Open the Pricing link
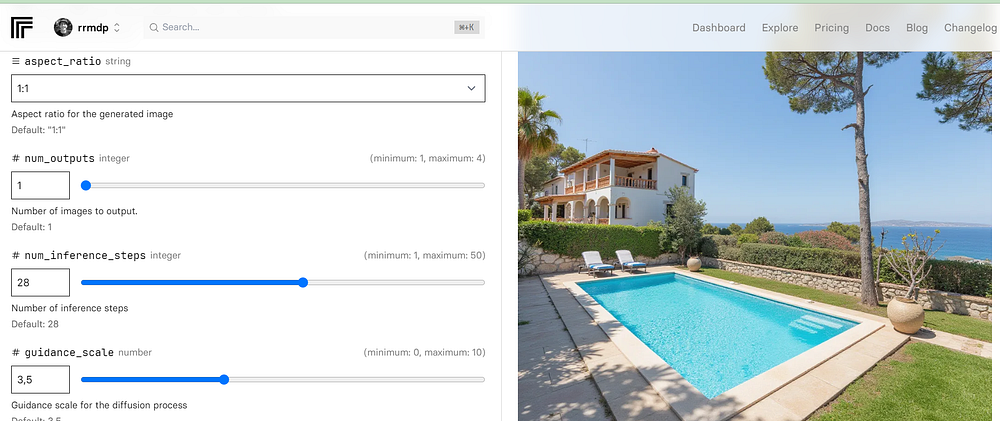Image resolution: width=1000 pixels, height=421 pixels. pyautogui.click(x=832, y=28)
